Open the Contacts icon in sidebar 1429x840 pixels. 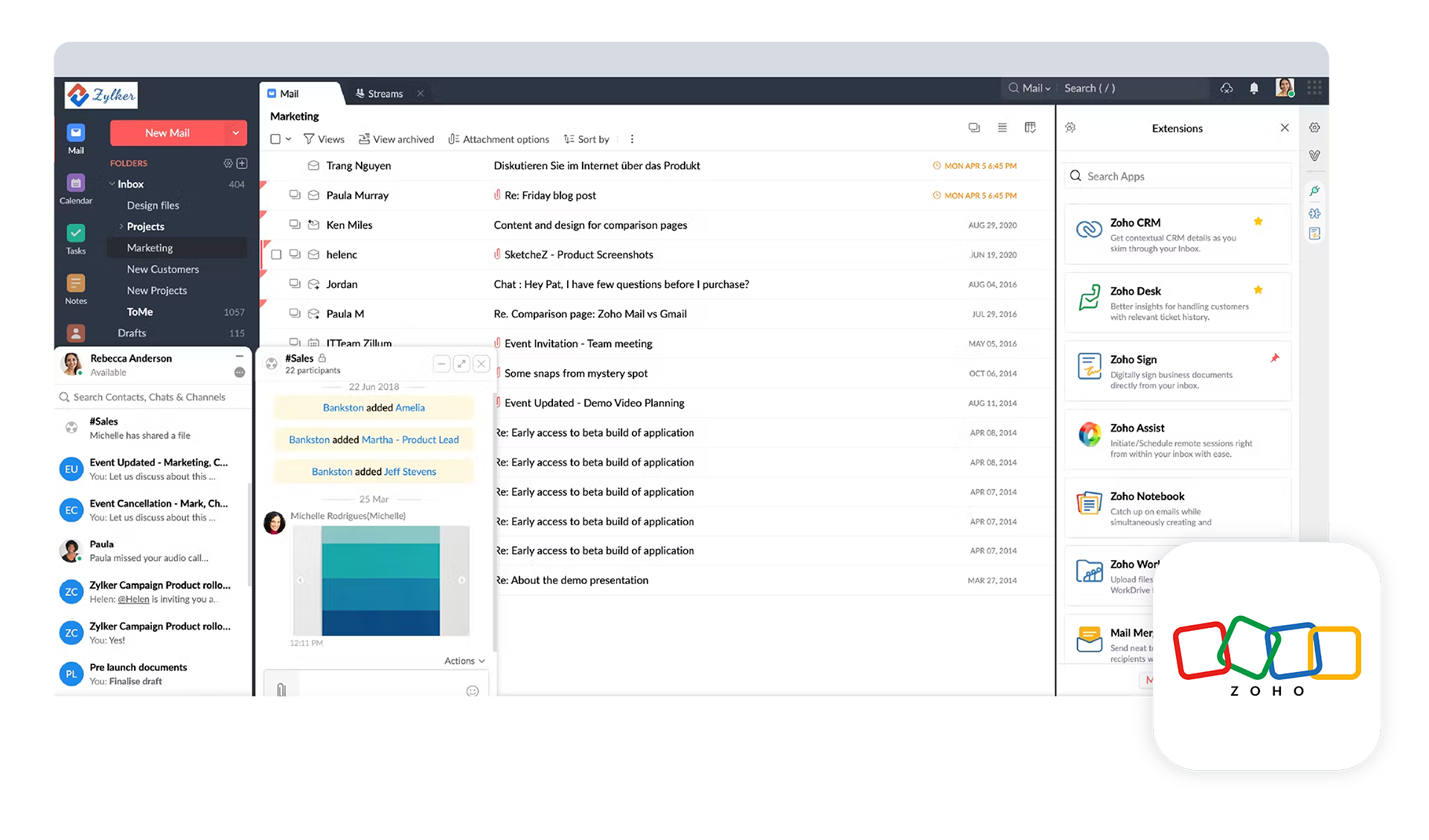tap(76, 331)
